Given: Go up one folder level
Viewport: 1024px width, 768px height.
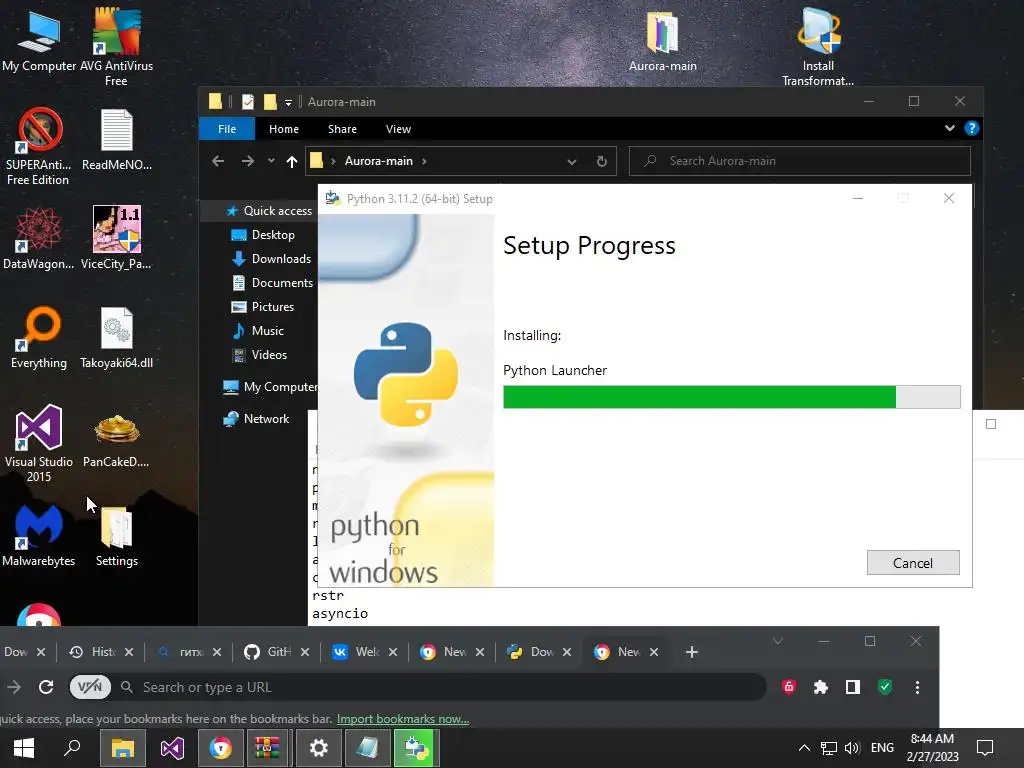Looking at the screenshot, I should point(292,161).
